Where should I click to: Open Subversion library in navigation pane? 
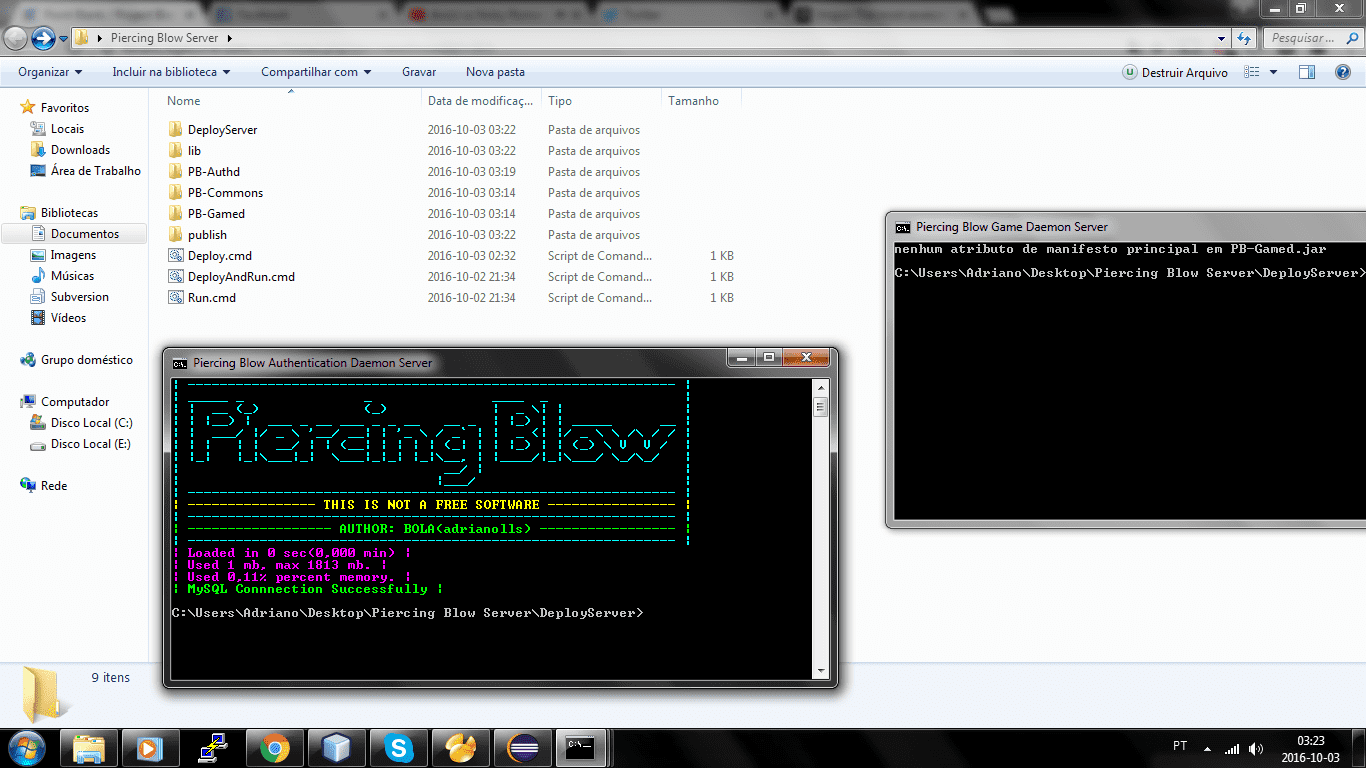coord(80,297)
